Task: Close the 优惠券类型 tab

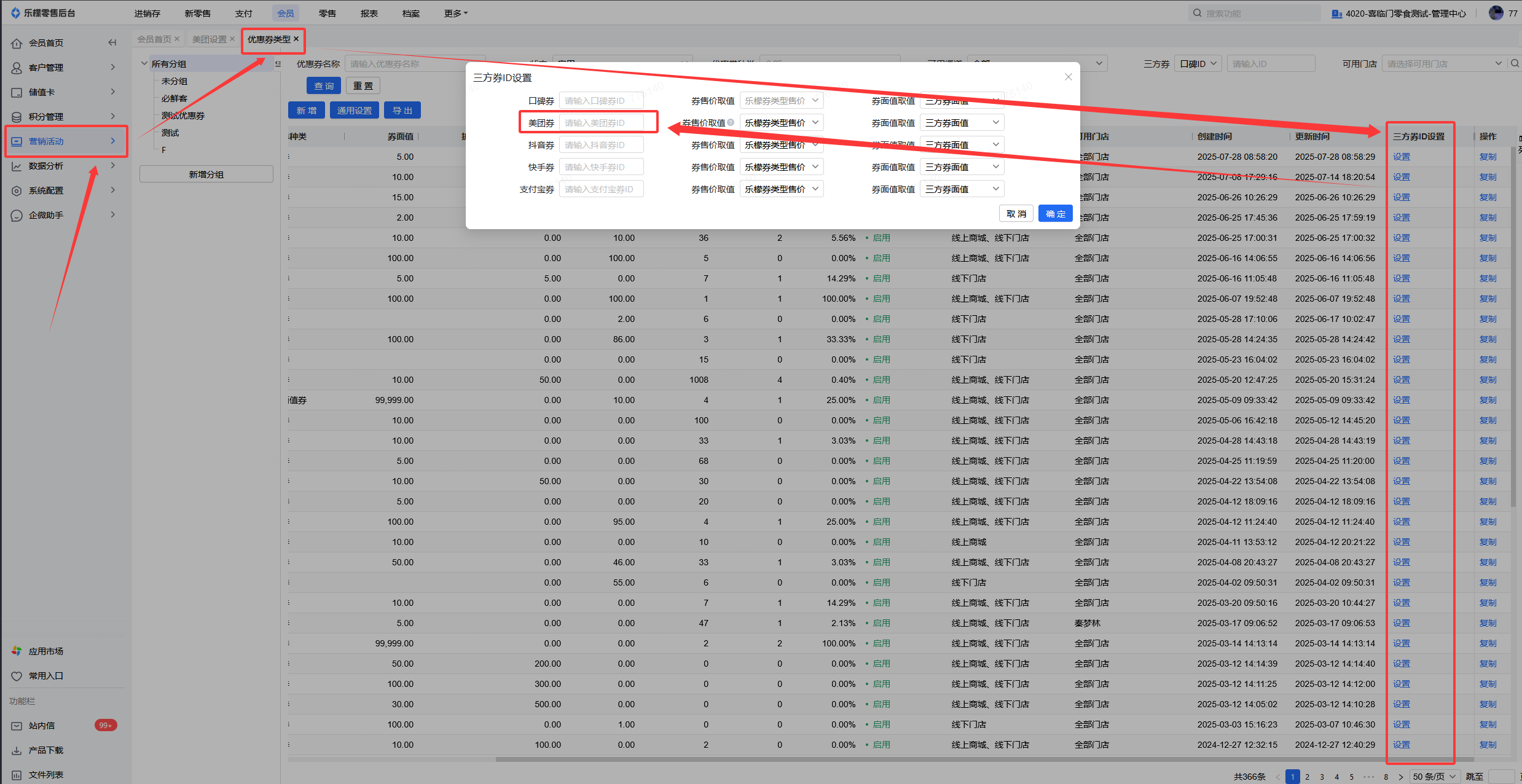Action: [296, 39]
